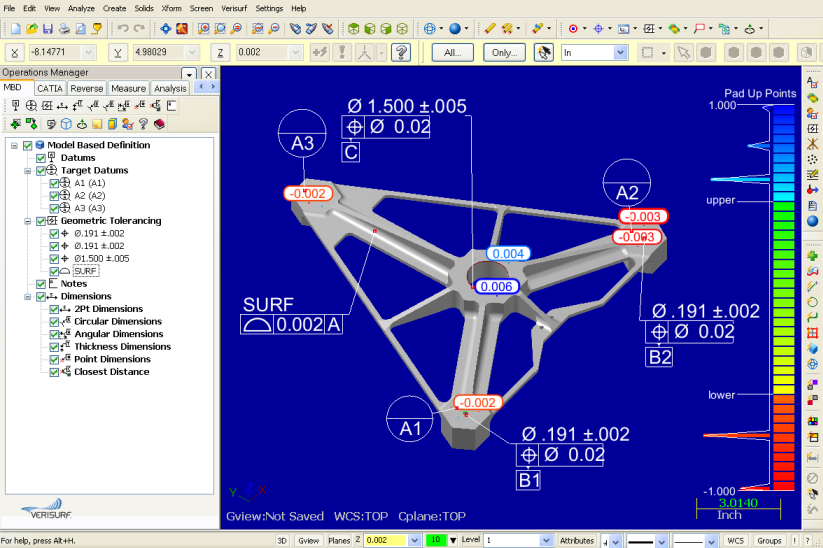This screenshot has width=823, height=548.
Task: Switch to the Measure tab
Action: pos(129,88)
